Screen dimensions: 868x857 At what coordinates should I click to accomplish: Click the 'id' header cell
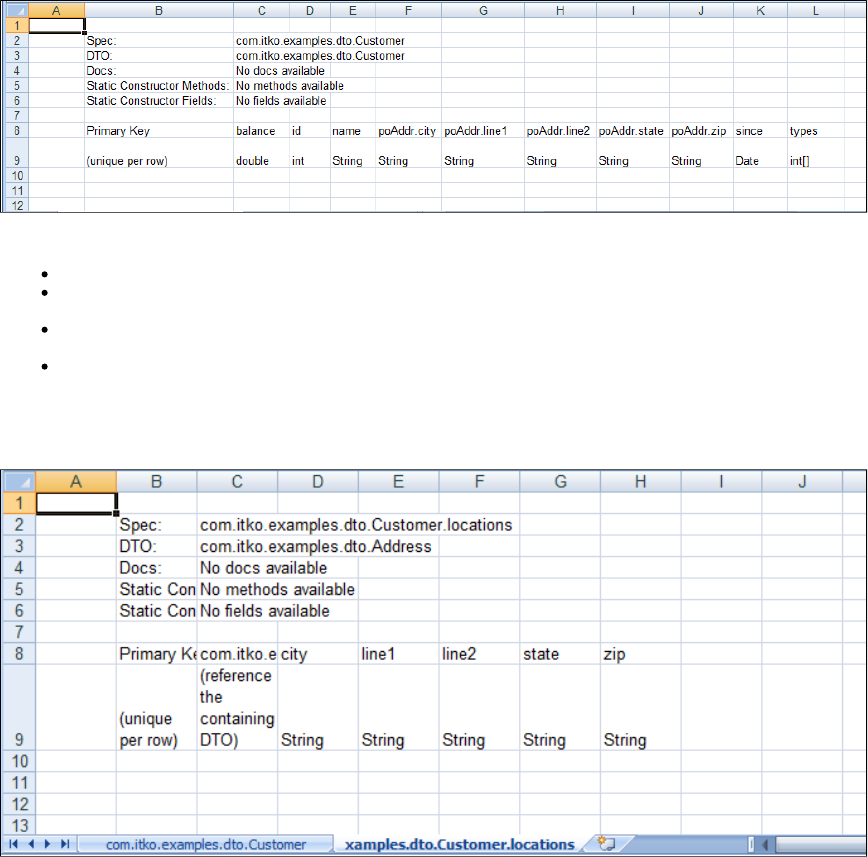point(310,131)
